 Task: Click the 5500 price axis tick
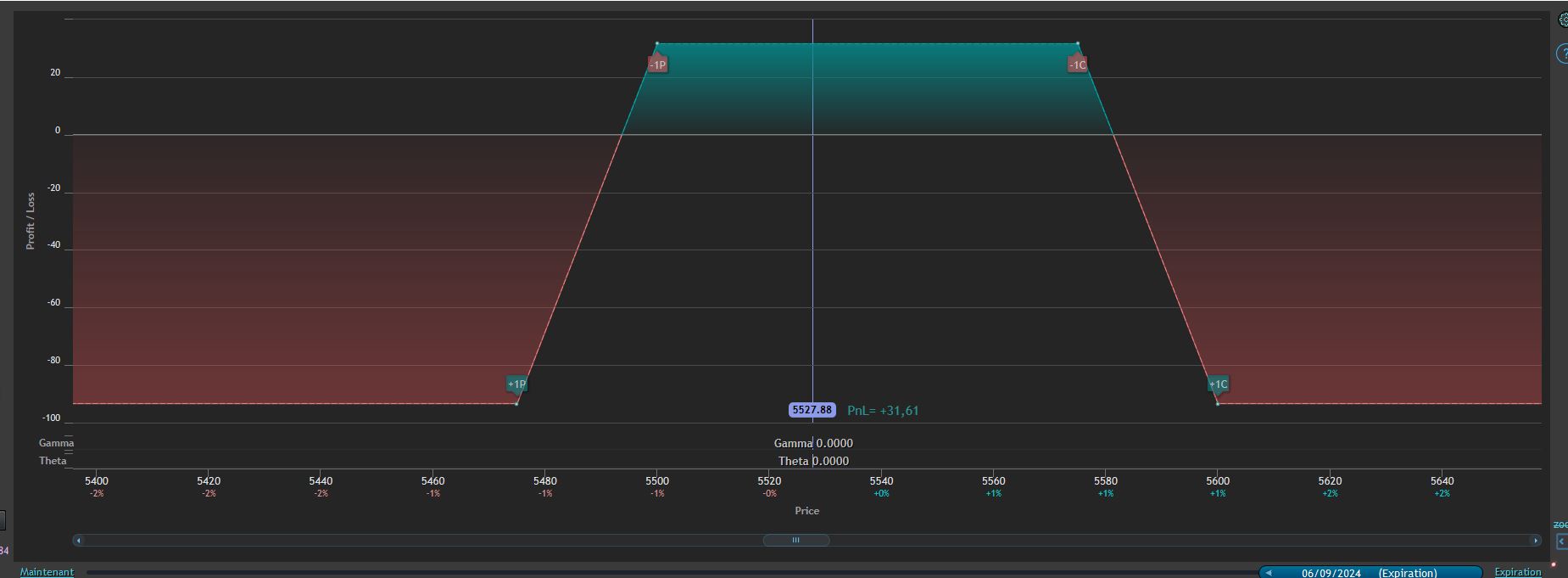click(x=657, y=481)
